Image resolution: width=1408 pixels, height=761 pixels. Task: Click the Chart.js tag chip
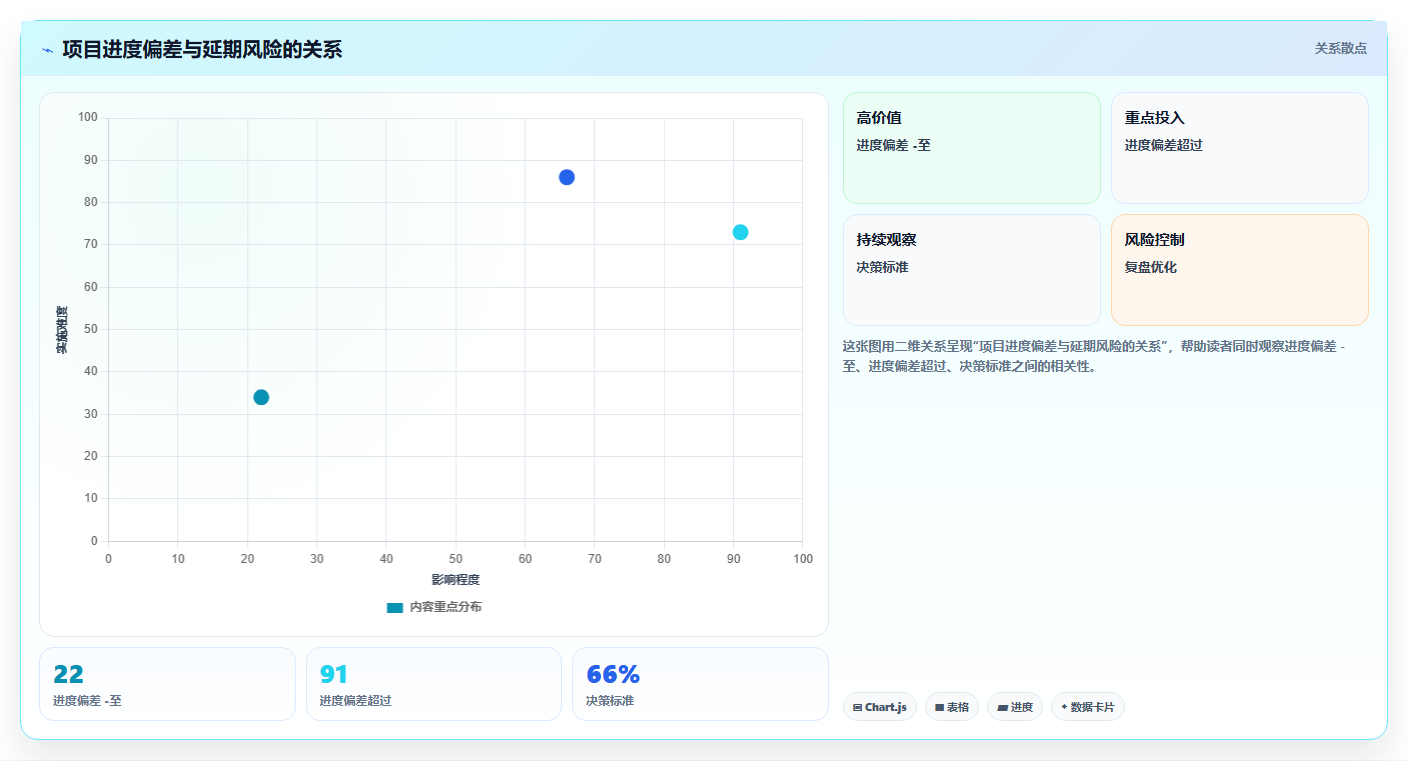coord(880,707)
